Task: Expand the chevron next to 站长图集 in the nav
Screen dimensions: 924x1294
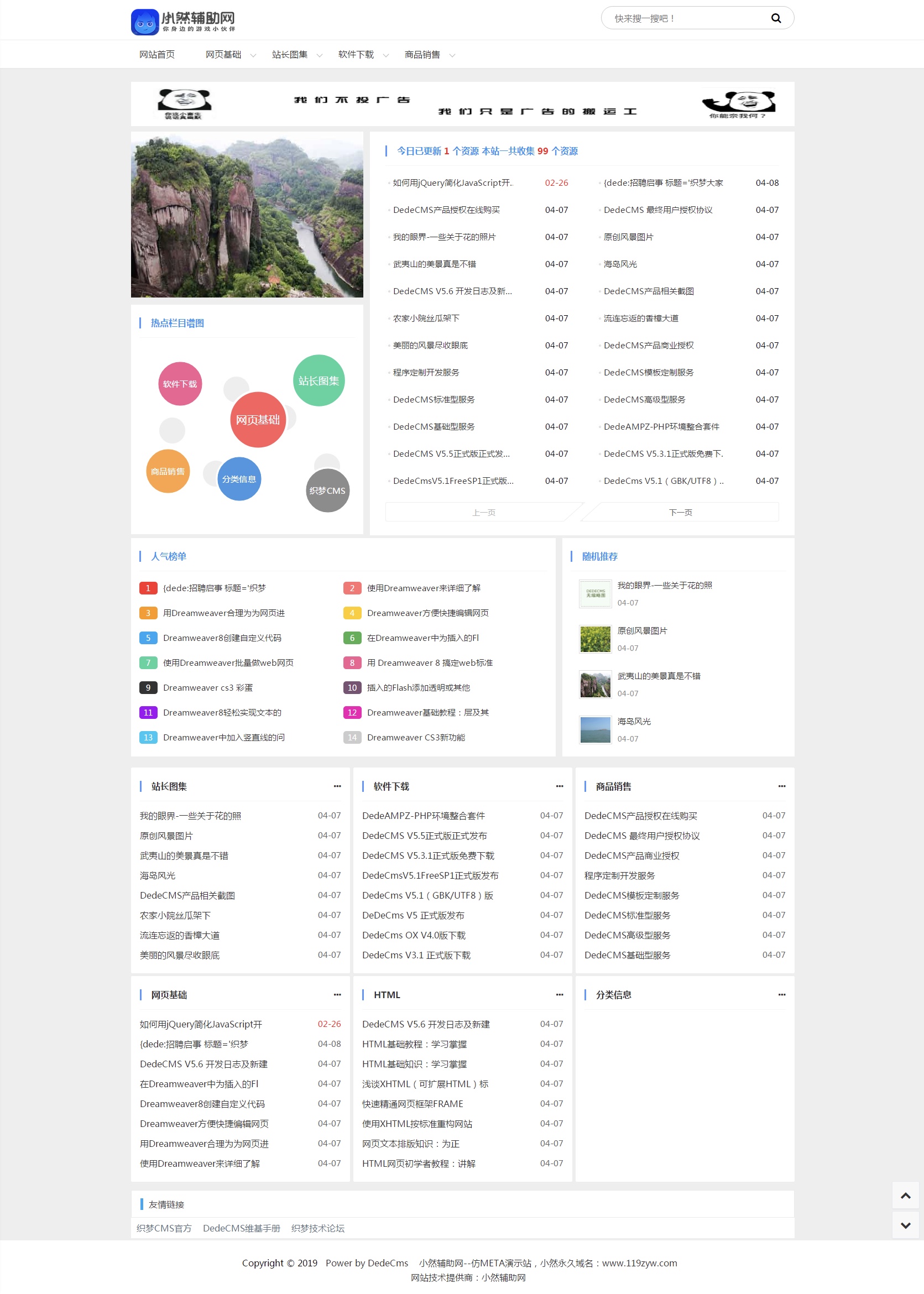Action: (x=319, y=55)
